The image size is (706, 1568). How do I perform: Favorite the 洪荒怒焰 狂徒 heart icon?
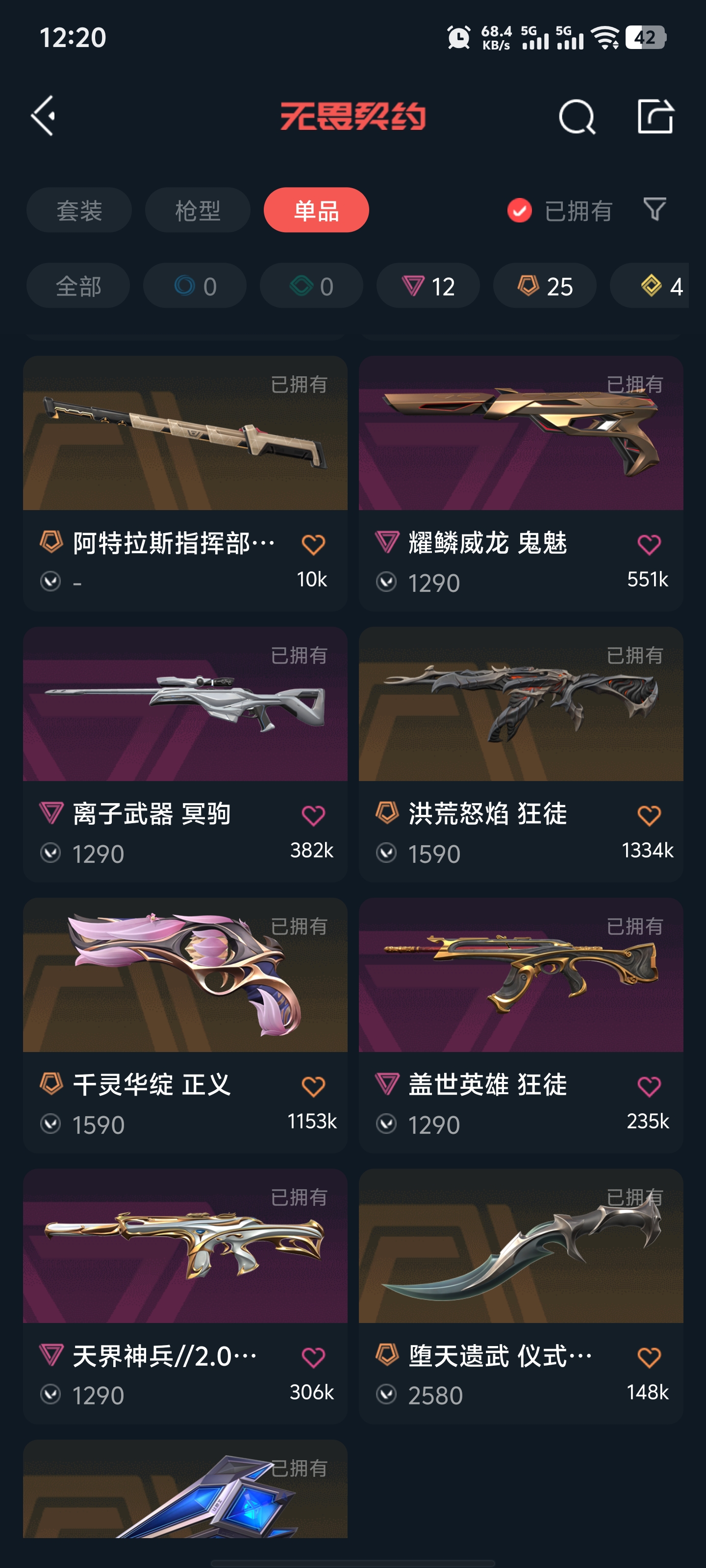tap(649, 815)
